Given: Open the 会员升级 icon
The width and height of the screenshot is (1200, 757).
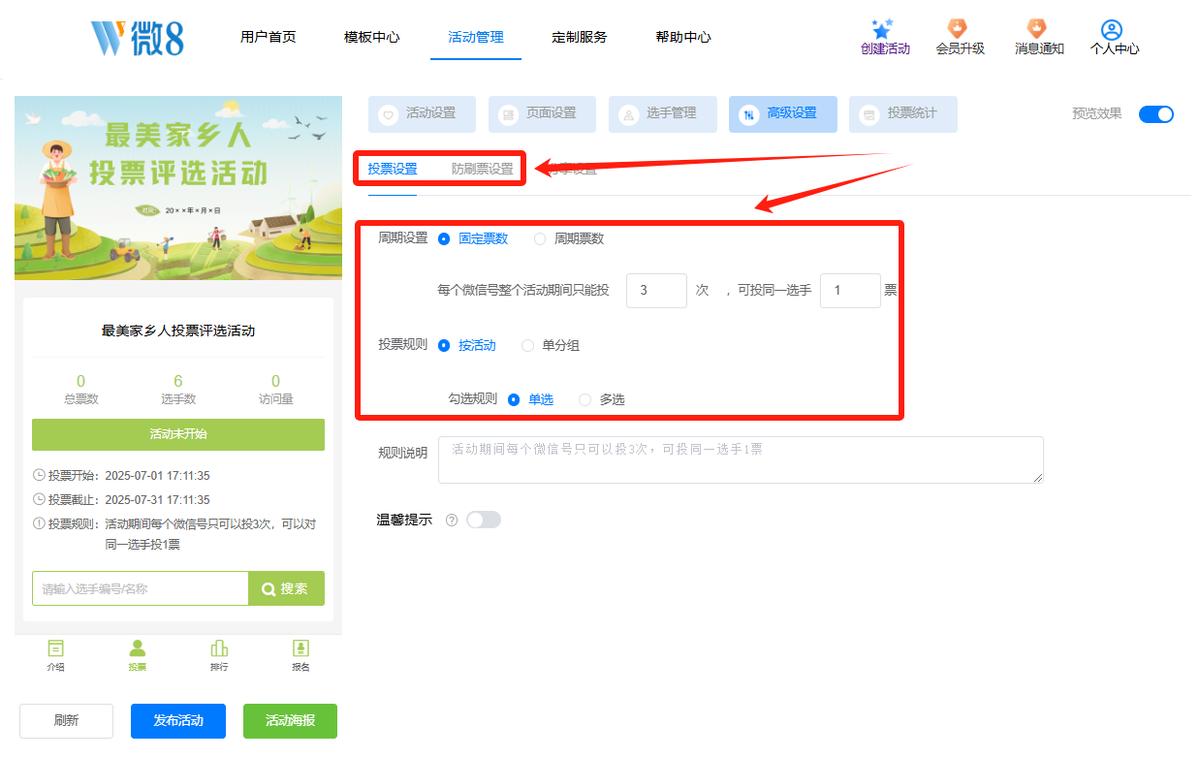Looking at the screenshot, I should point(958,29).
